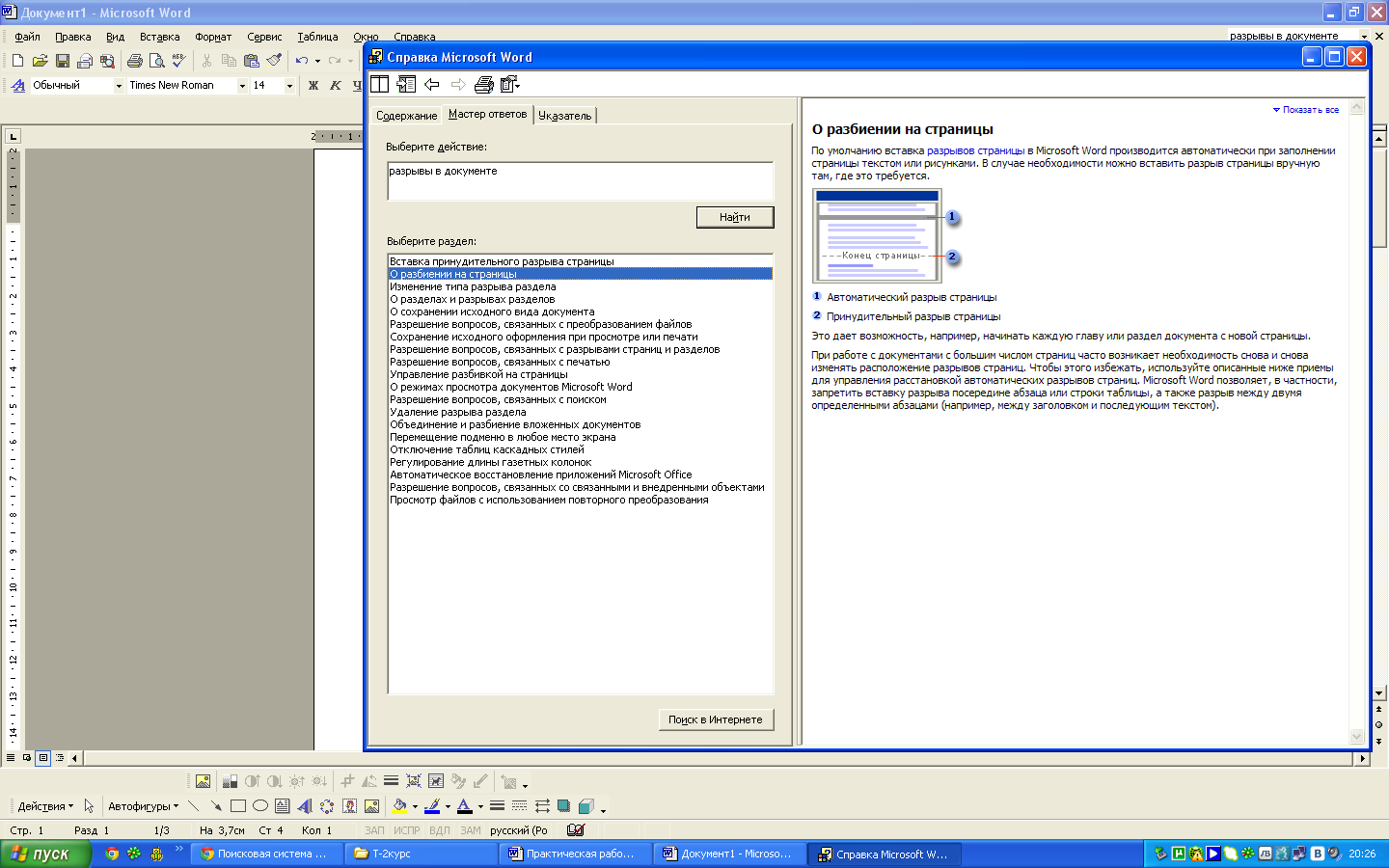Apply yellow fill color bucket
Viewport: 1389px width, 868px height.
pos(400,806)
